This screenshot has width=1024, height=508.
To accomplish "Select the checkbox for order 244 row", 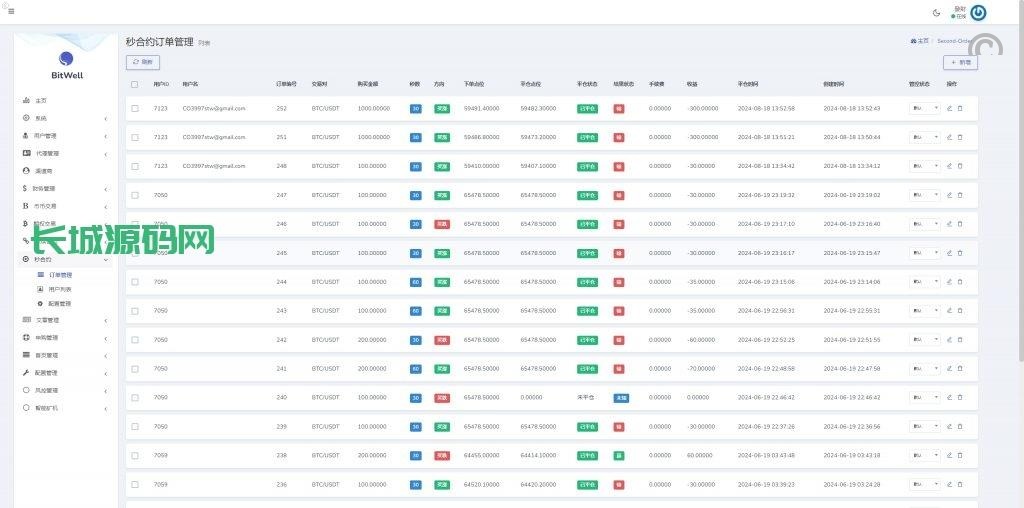I will point(135,282).
